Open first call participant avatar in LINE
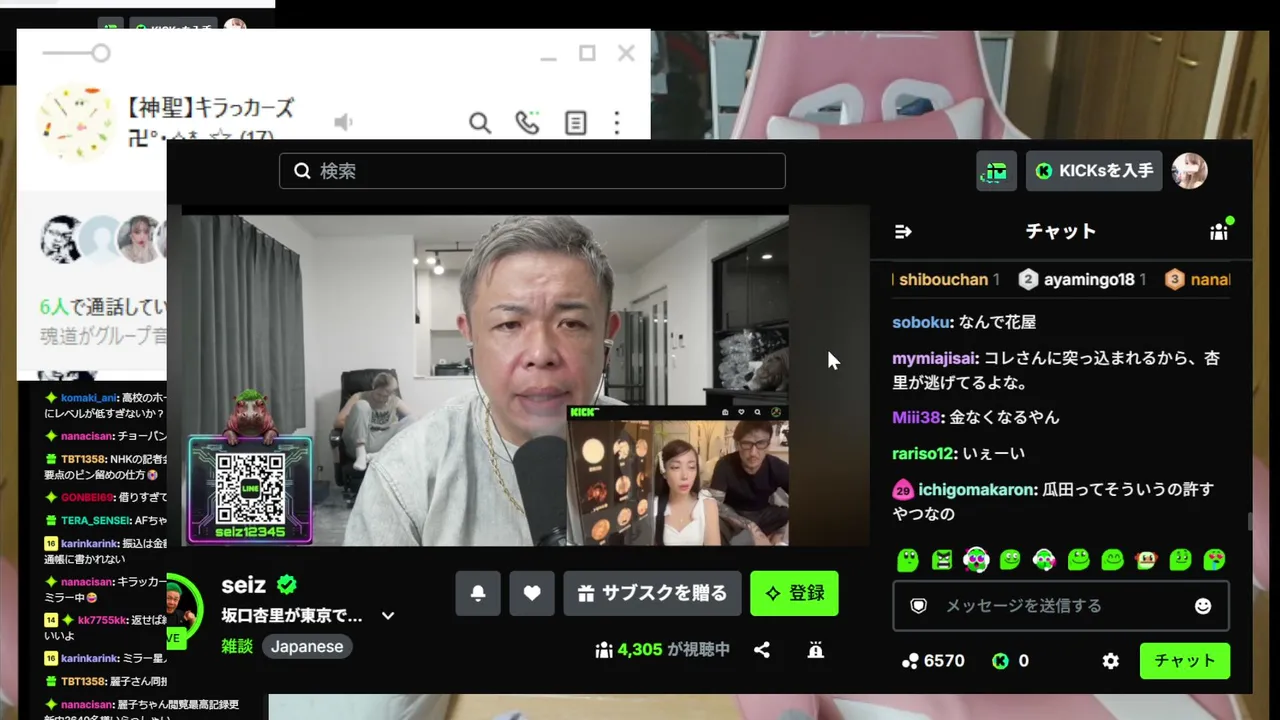 pos(60,239)
